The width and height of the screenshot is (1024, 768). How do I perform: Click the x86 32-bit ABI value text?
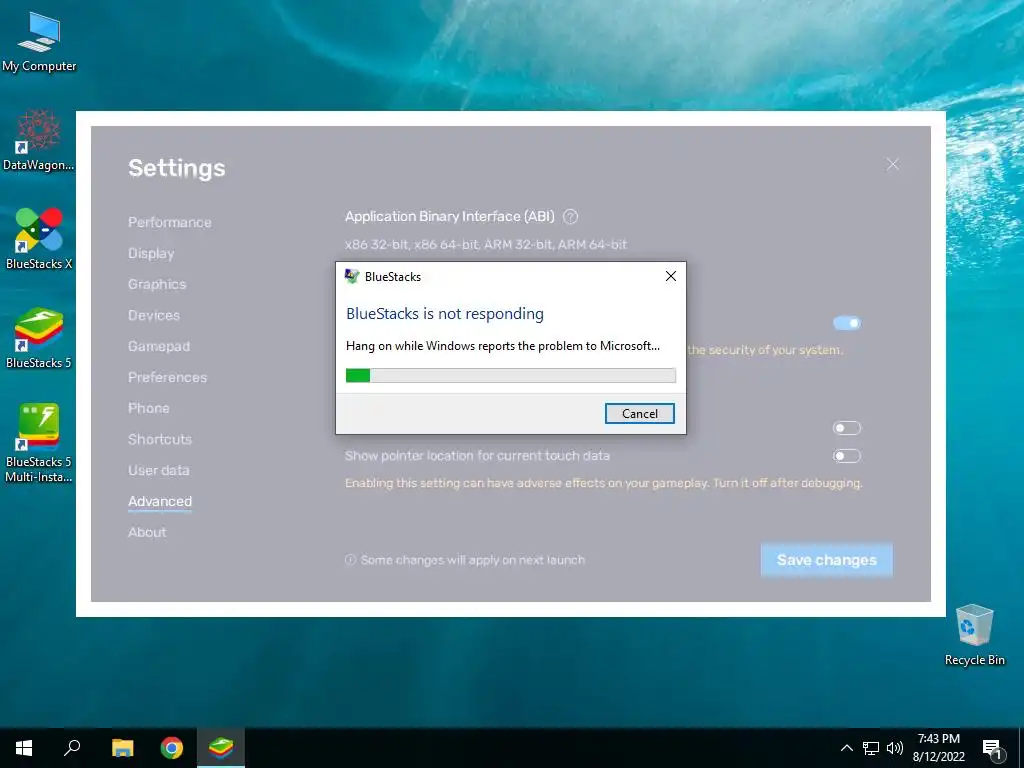[x=485, y=245]
